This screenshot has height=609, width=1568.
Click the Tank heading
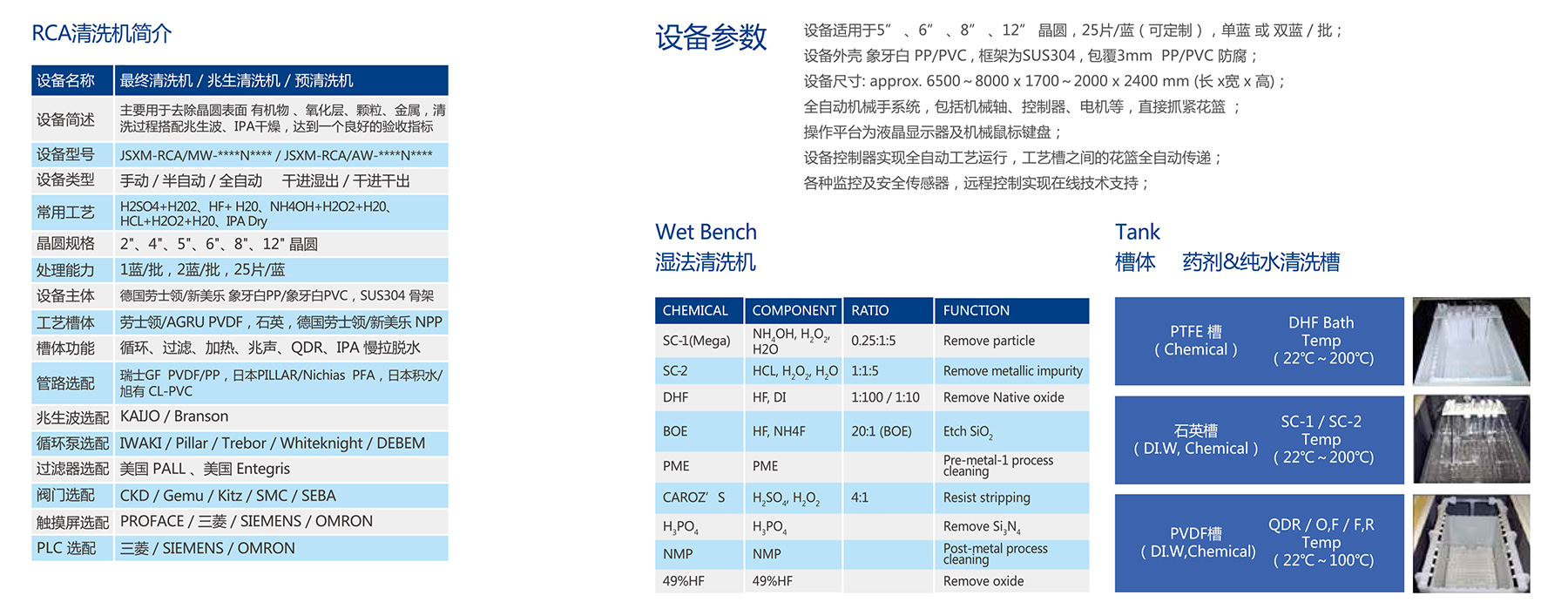tap(1137, 232)
